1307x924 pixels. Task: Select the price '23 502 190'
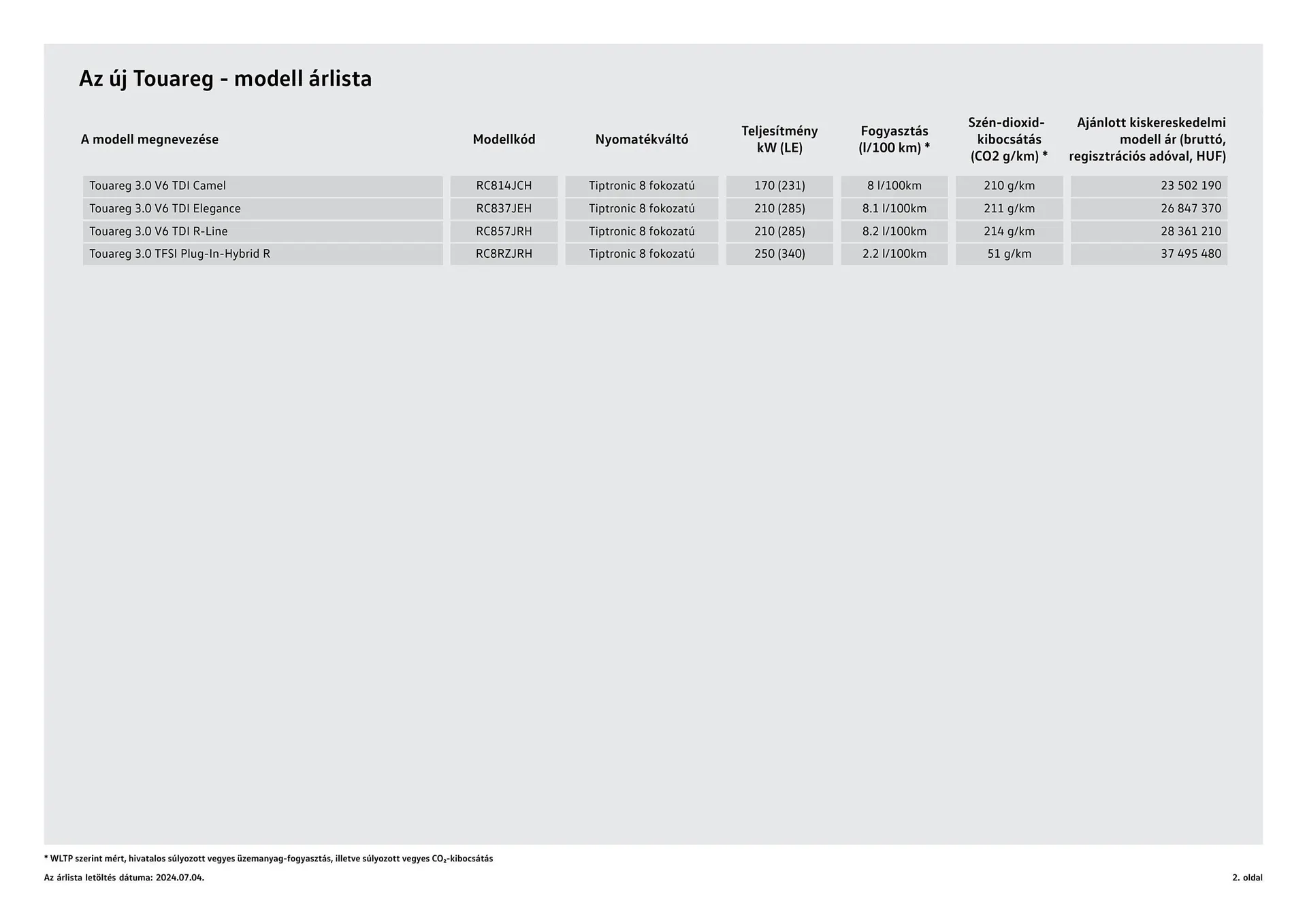point(1191,186)
